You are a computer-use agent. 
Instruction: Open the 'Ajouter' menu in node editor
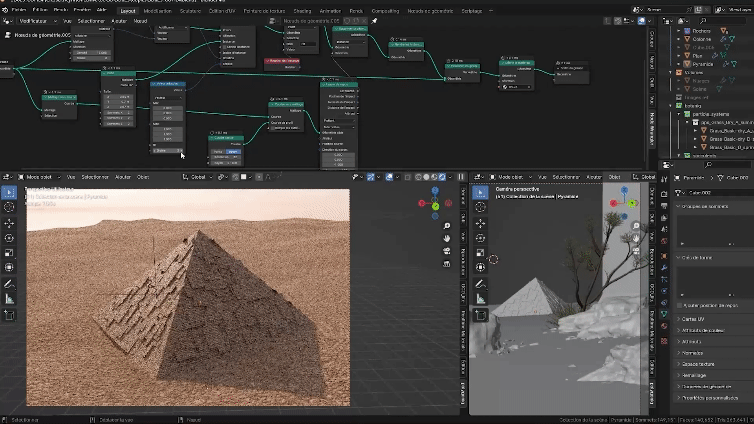[119, 20]
